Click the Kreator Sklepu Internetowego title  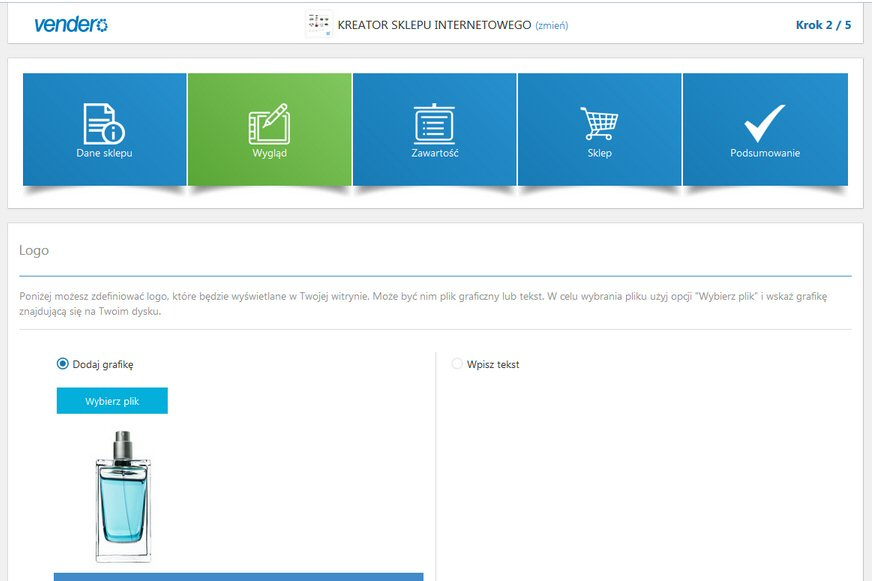tap(434, 24)
